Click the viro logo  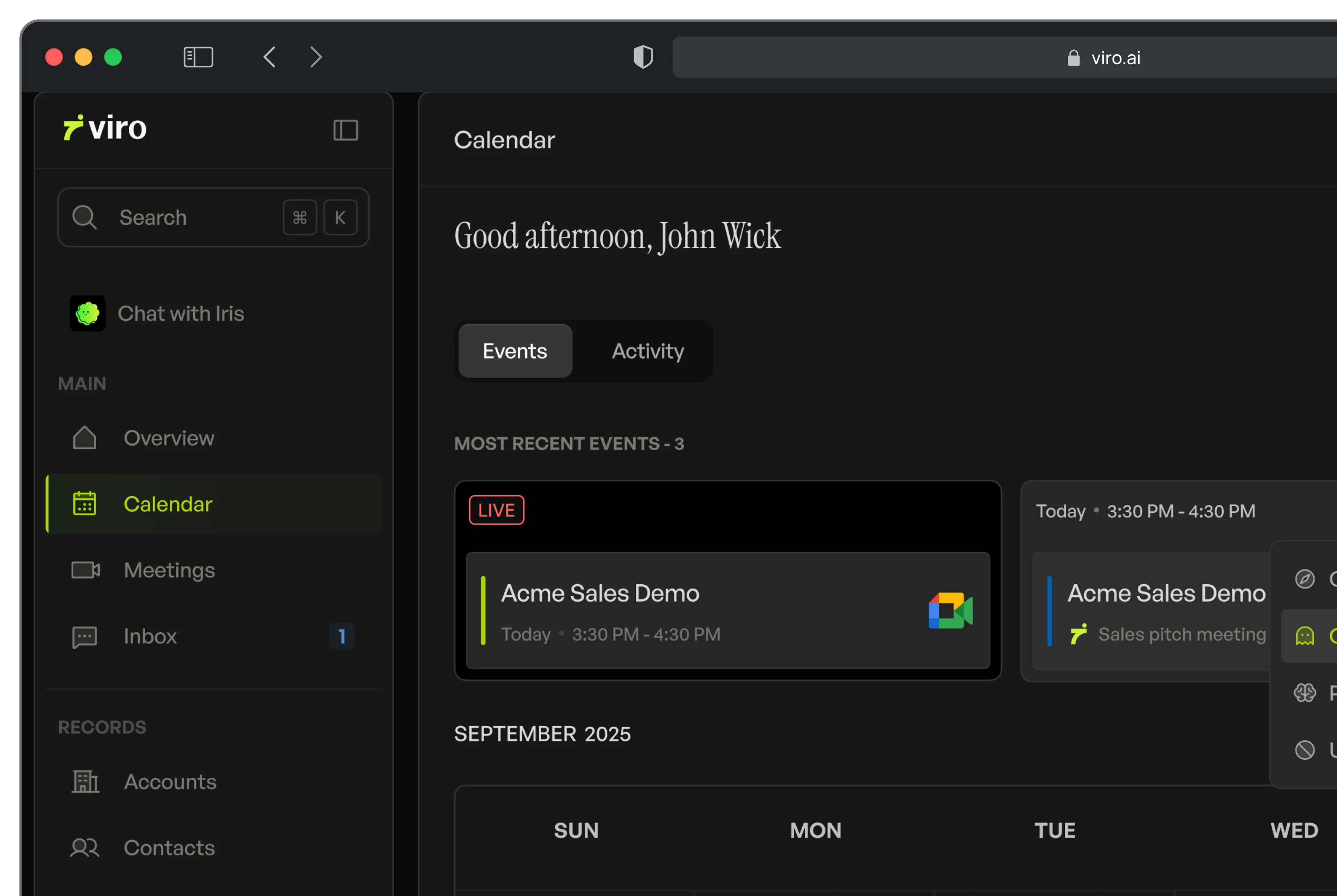105,127
